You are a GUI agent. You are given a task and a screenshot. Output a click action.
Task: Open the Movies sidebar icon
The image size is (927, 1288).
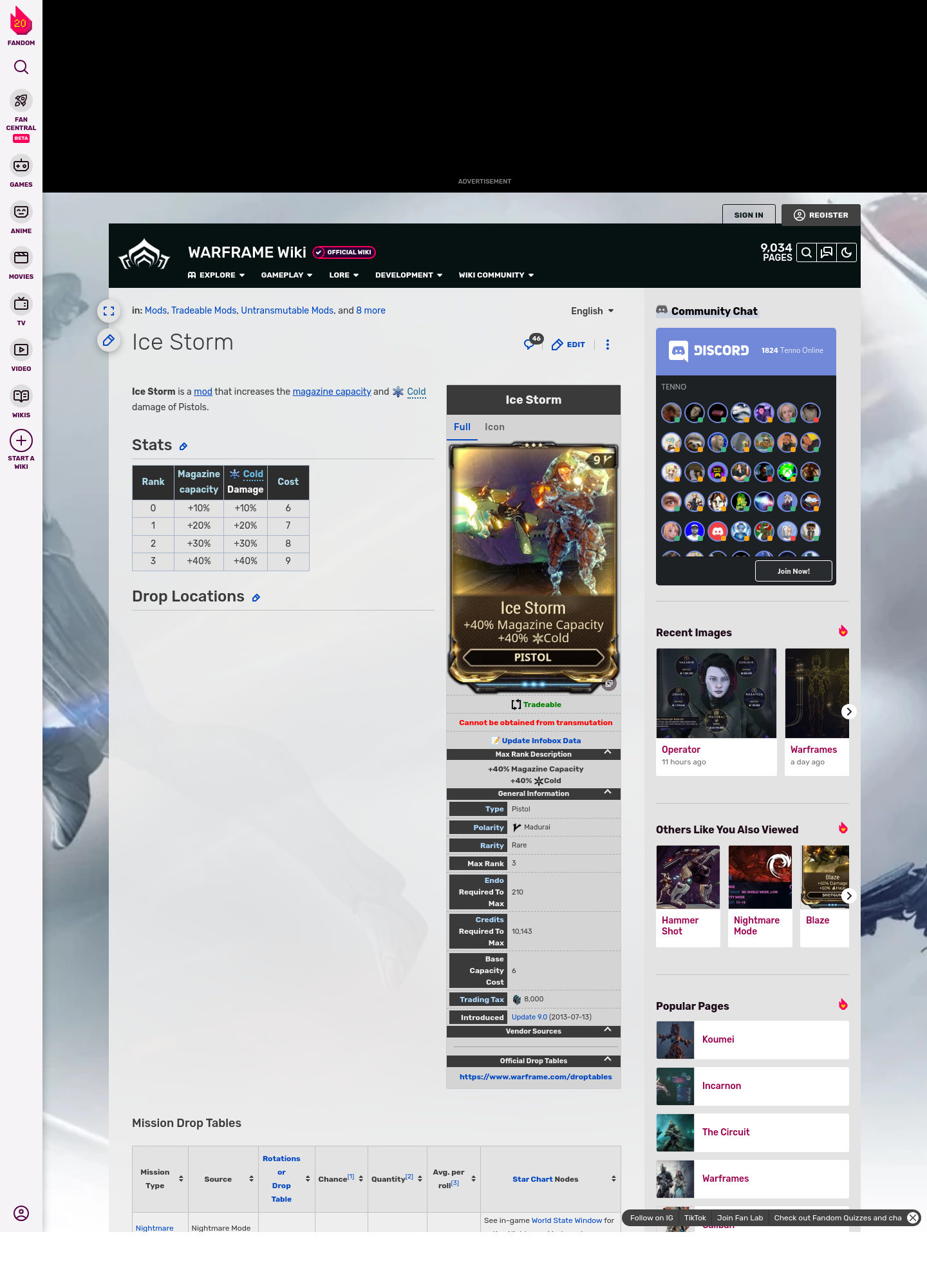21,258
